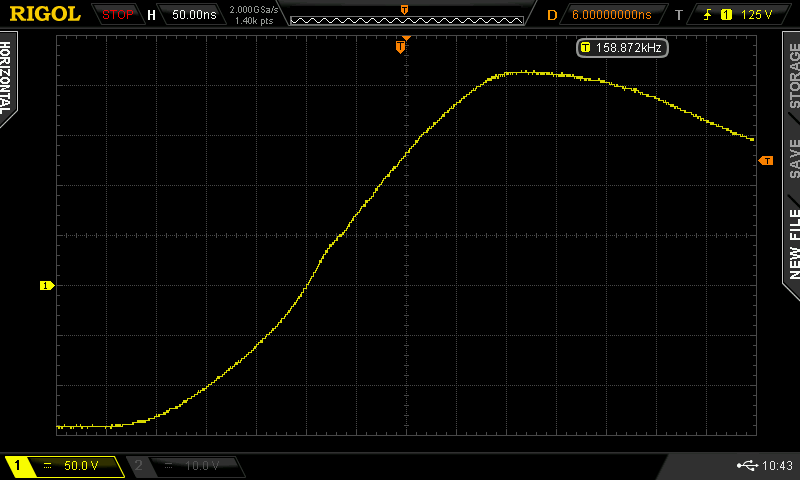The width and height of the screenshot is (800, 480).
Task: Click the 158.872kHz frequency counter readout
Action: tap(622, 47)
